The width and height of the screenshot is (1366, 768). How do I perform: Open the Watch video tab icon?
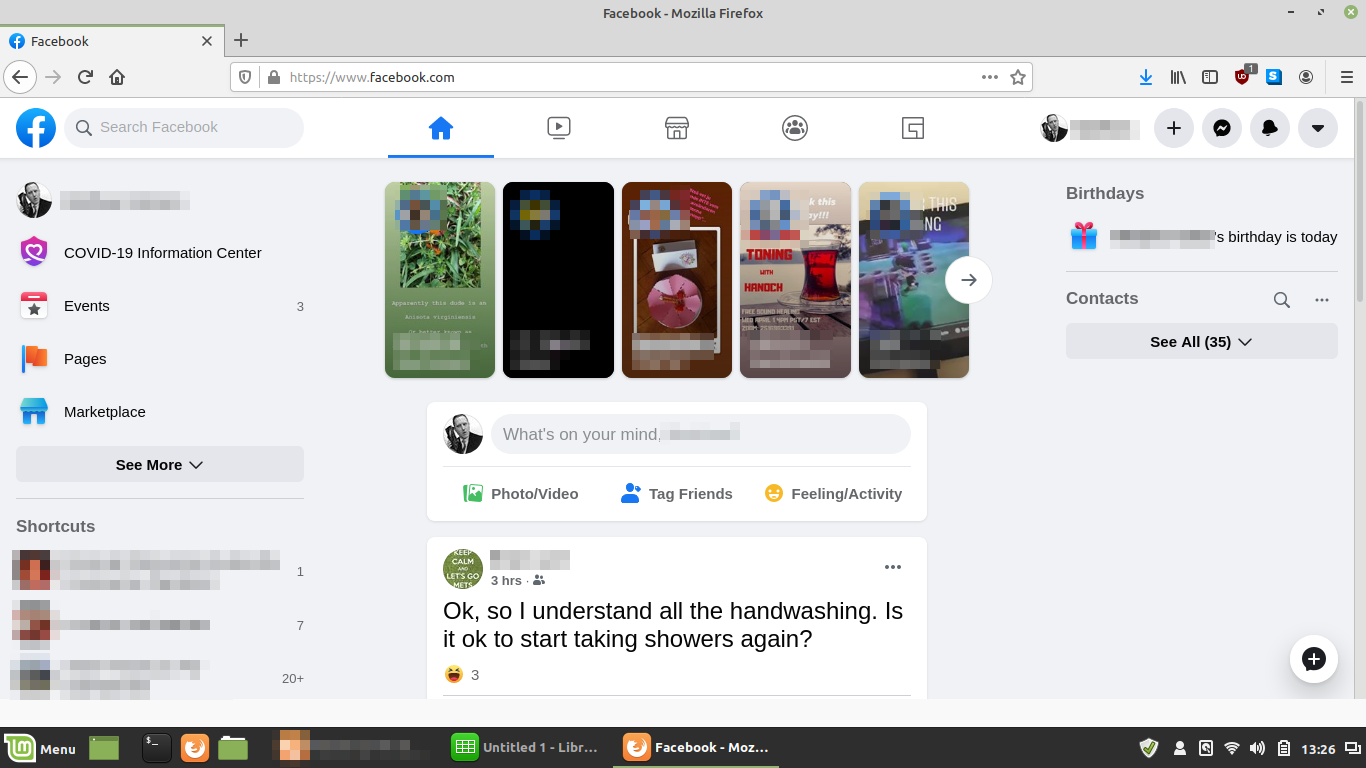(x=559, y=127)
